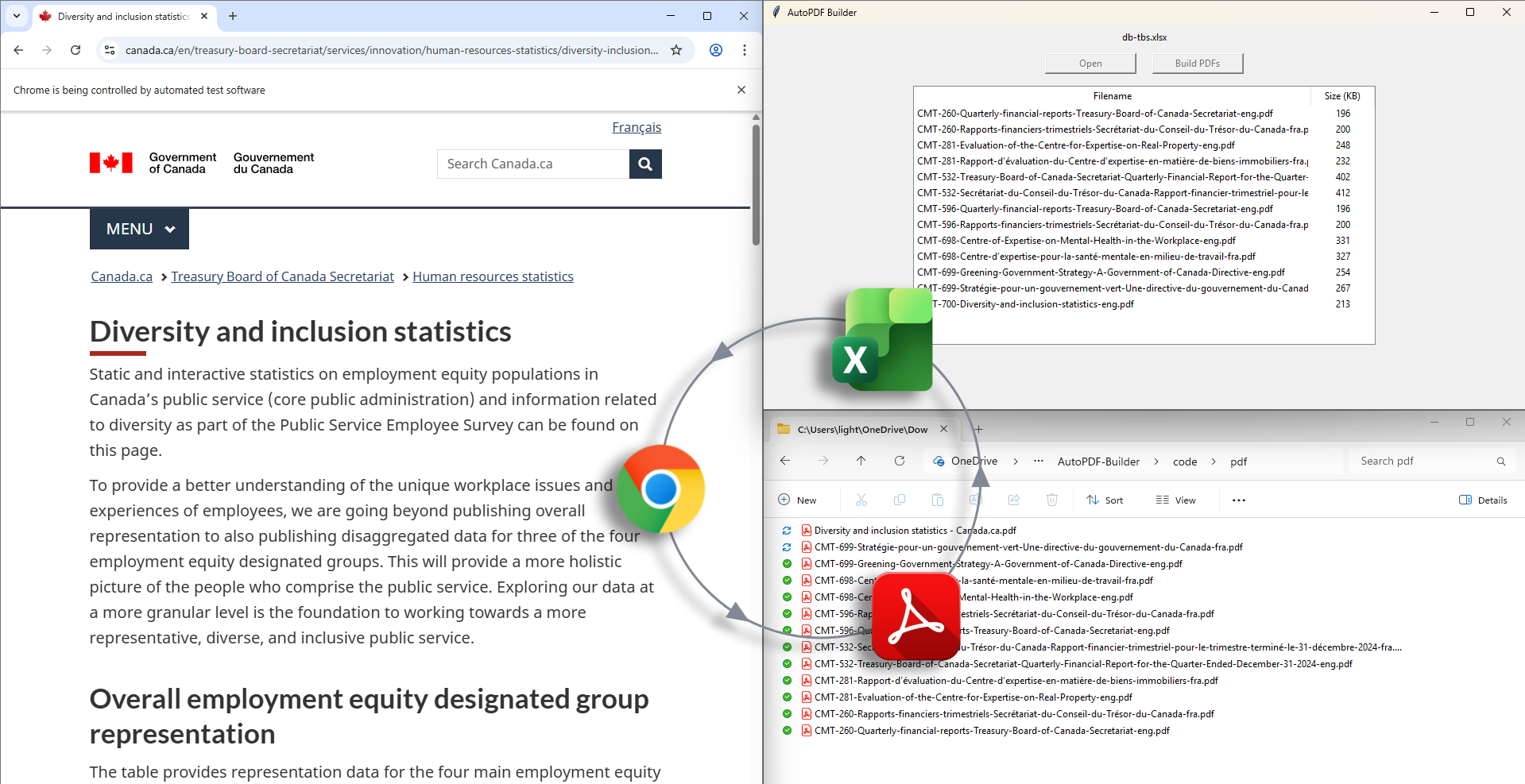
Task: Bookmark this page with the star icon
Action: tap(676, 50)
